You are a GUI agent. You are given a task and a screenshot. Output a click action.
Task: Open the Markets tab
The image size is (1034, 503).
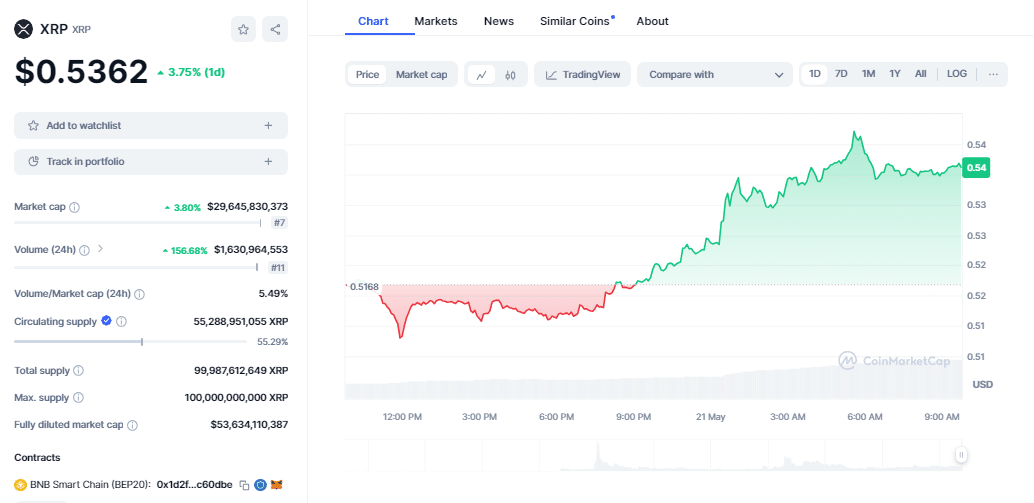pyautogui.click(x=435, y=21)
